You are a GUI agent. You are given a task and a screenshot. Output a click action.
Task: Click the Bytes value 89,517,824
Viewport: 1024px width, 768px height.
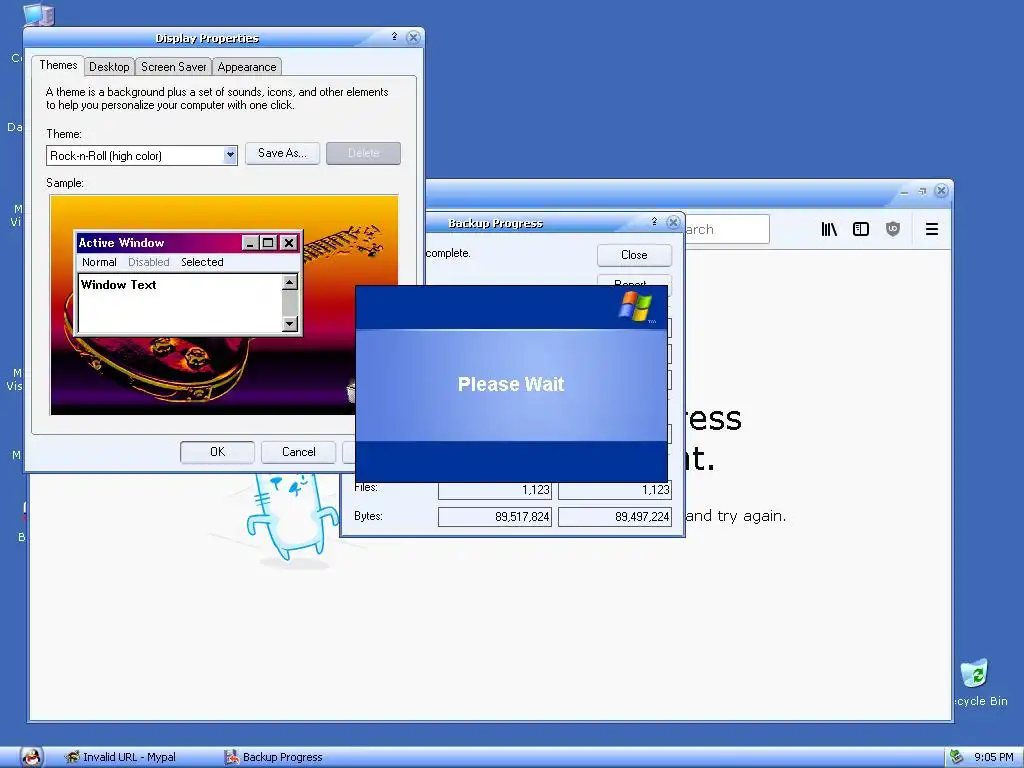tap(495, 517)
